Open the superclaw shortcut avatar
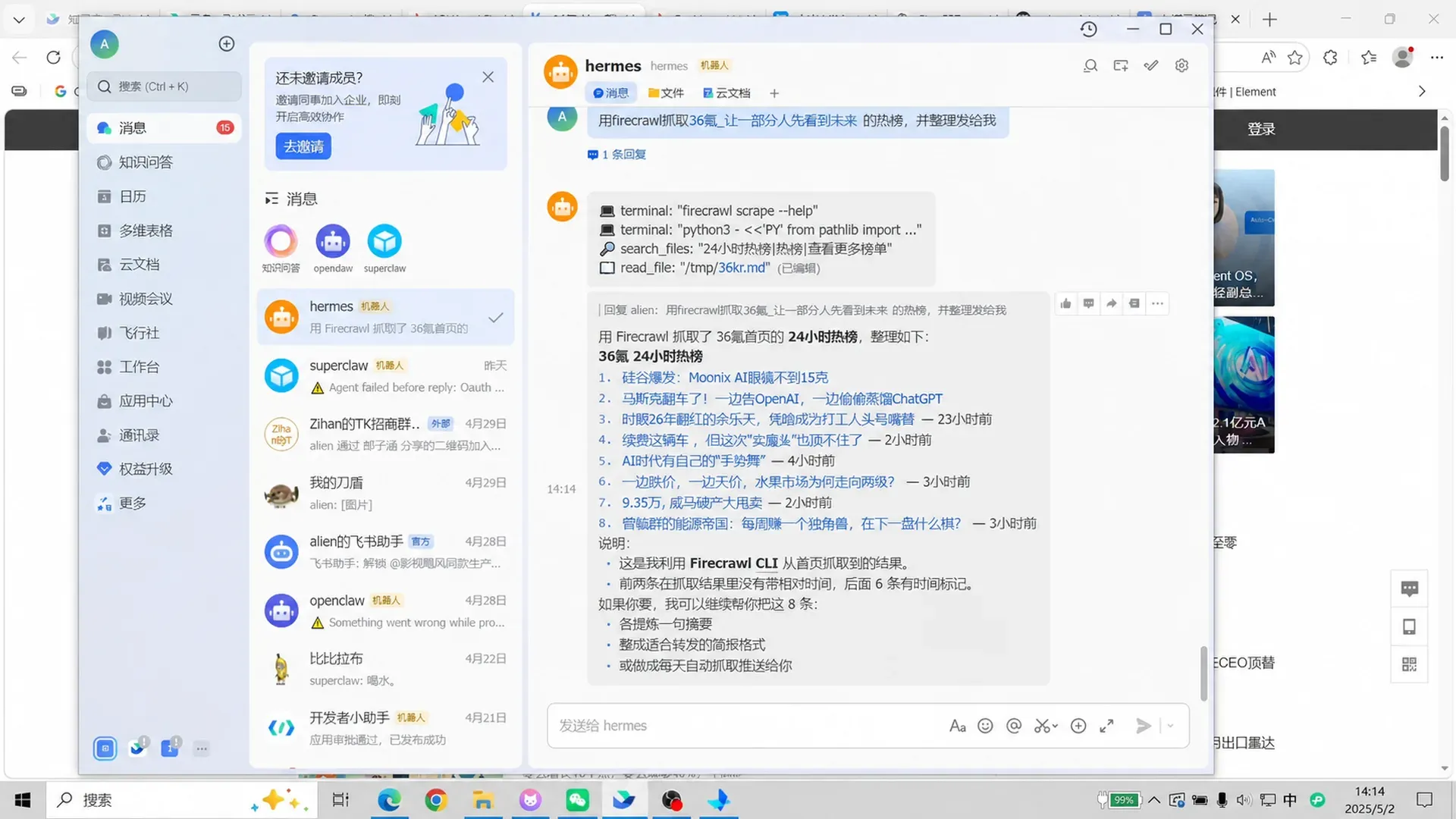The image size is (1456, 819). click(x=384, y=242)
